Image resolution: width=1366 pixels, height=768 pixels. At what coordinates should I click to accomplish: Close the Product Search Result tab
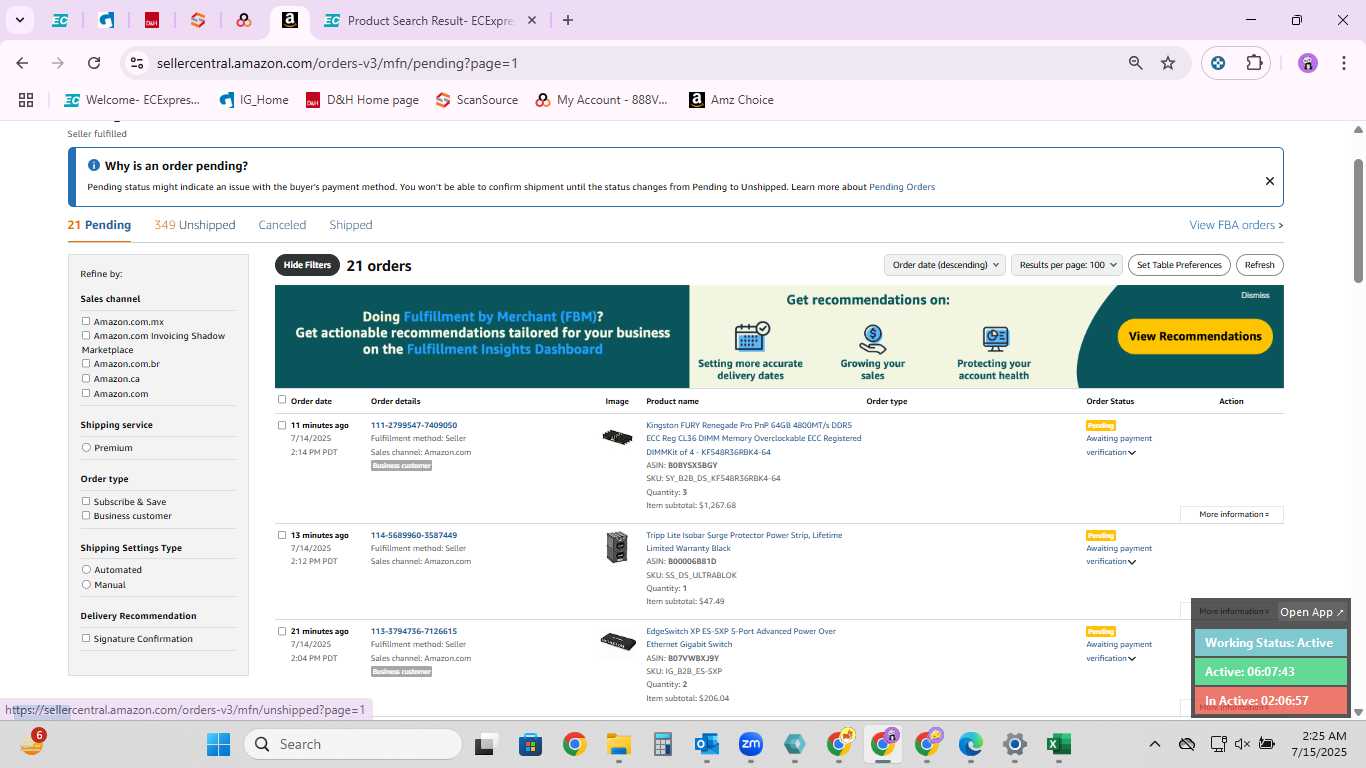[x=532, y=20]
